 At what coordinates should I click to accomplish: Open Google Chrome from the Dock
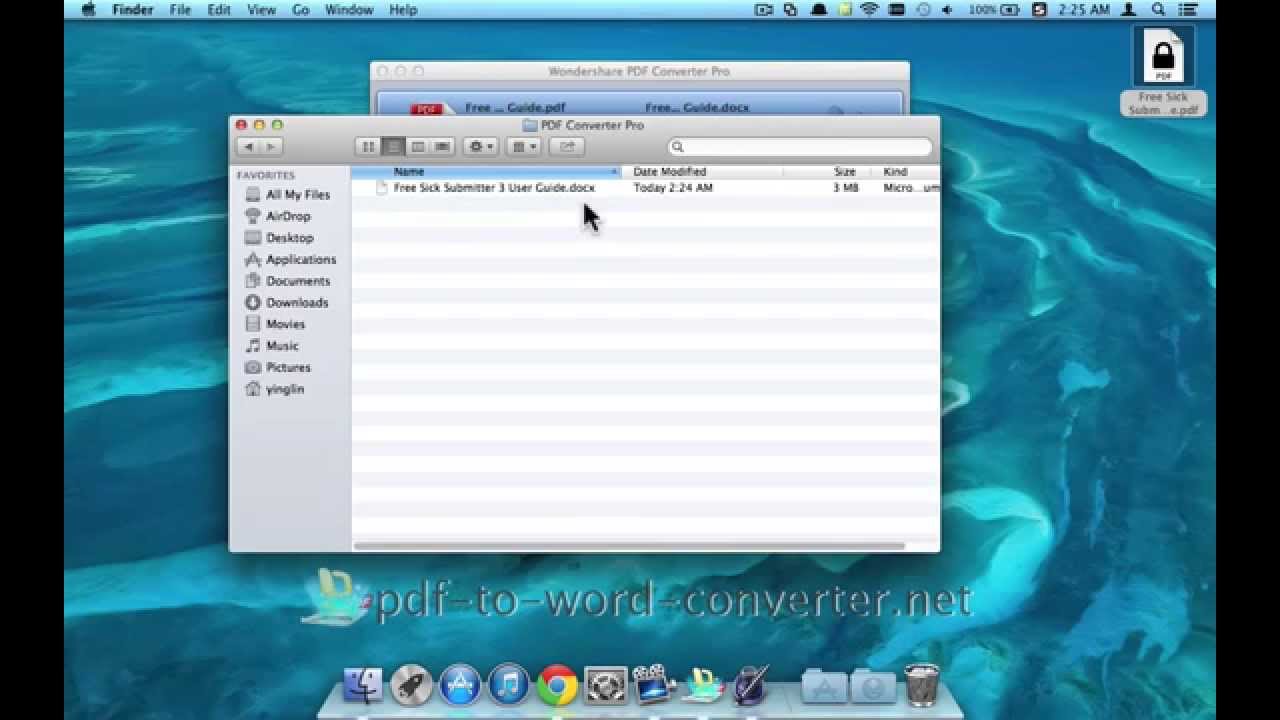click(x=557, y=685)
